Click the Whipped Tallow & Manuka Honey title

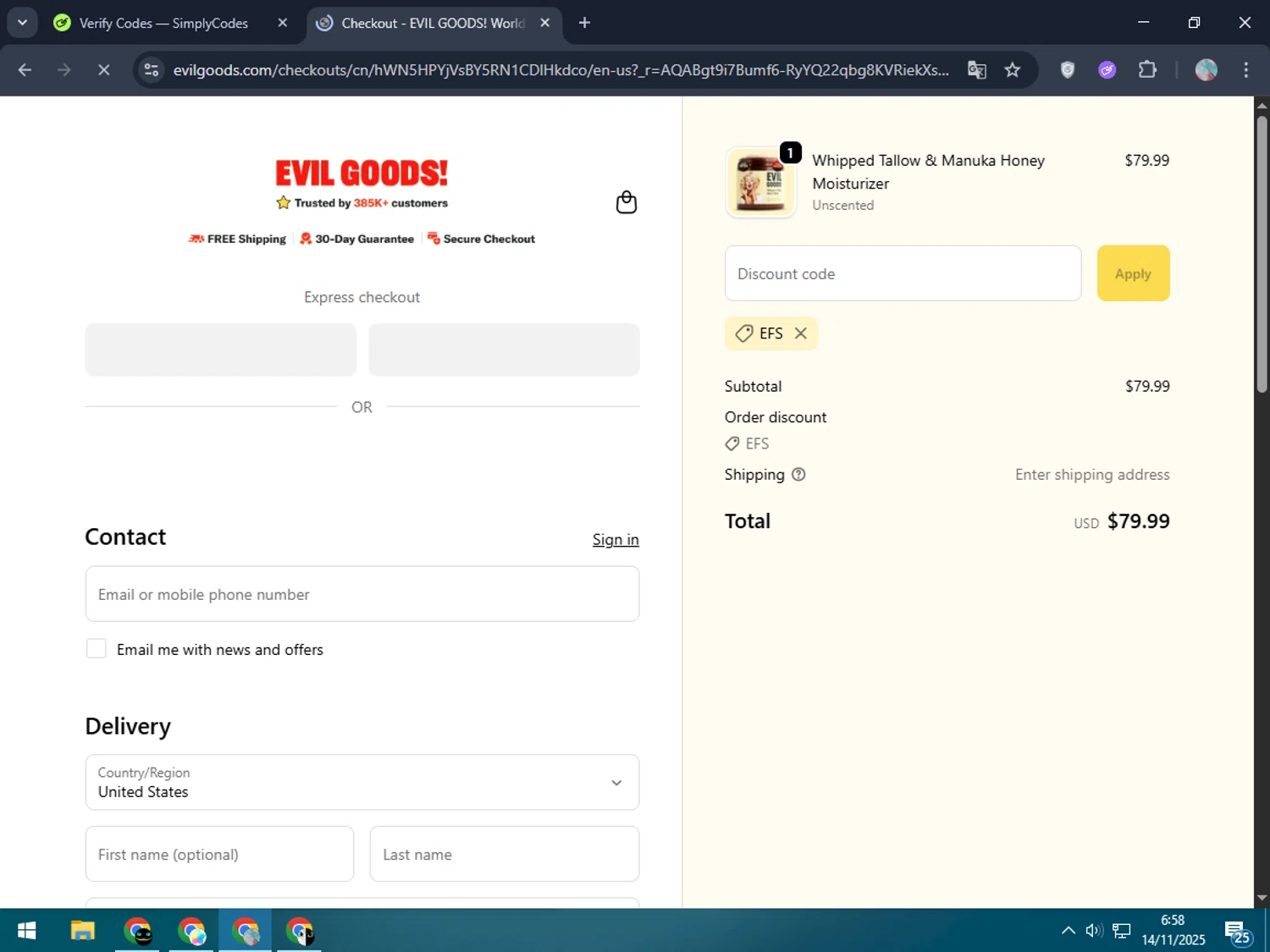click(x=928, y=172)
